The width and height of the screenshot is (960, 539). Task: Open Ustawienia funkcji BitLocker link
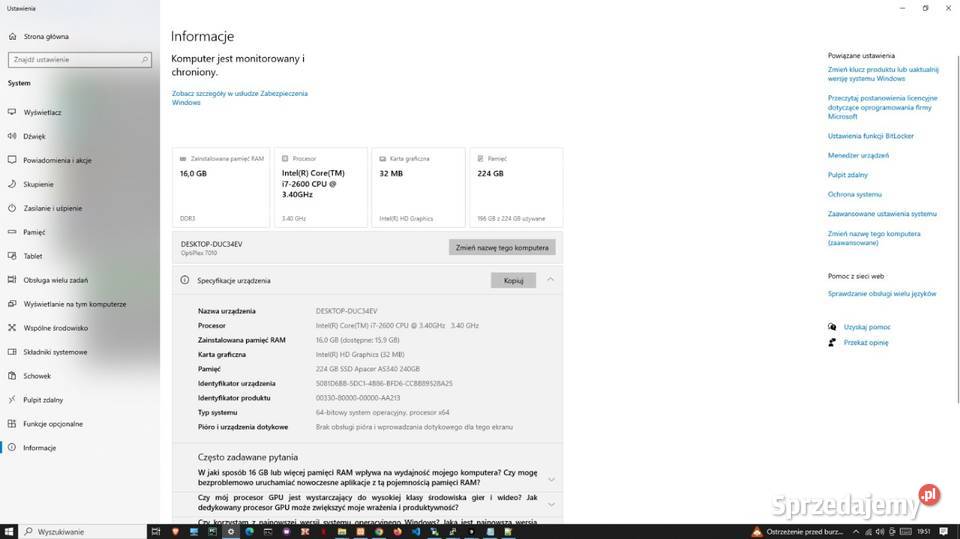(x=871, y=136)
